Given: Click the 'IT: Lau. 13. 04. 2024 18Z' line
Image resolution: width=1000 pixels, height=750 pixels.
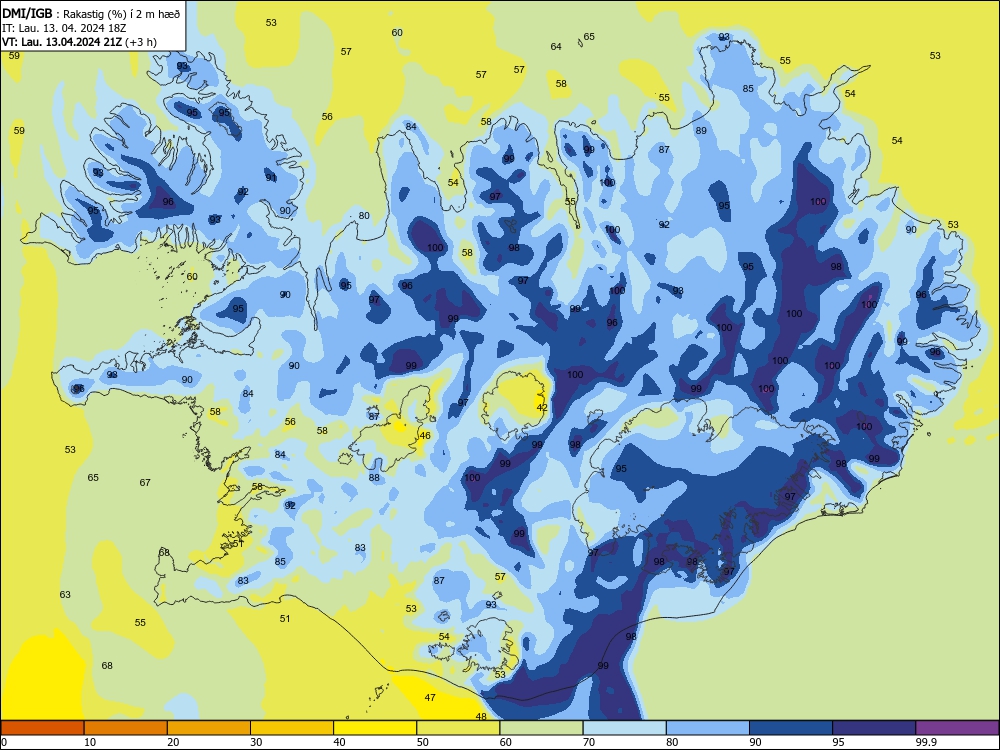Looking at the screenshot, I should pyautogui.click(x=64, y=28).
